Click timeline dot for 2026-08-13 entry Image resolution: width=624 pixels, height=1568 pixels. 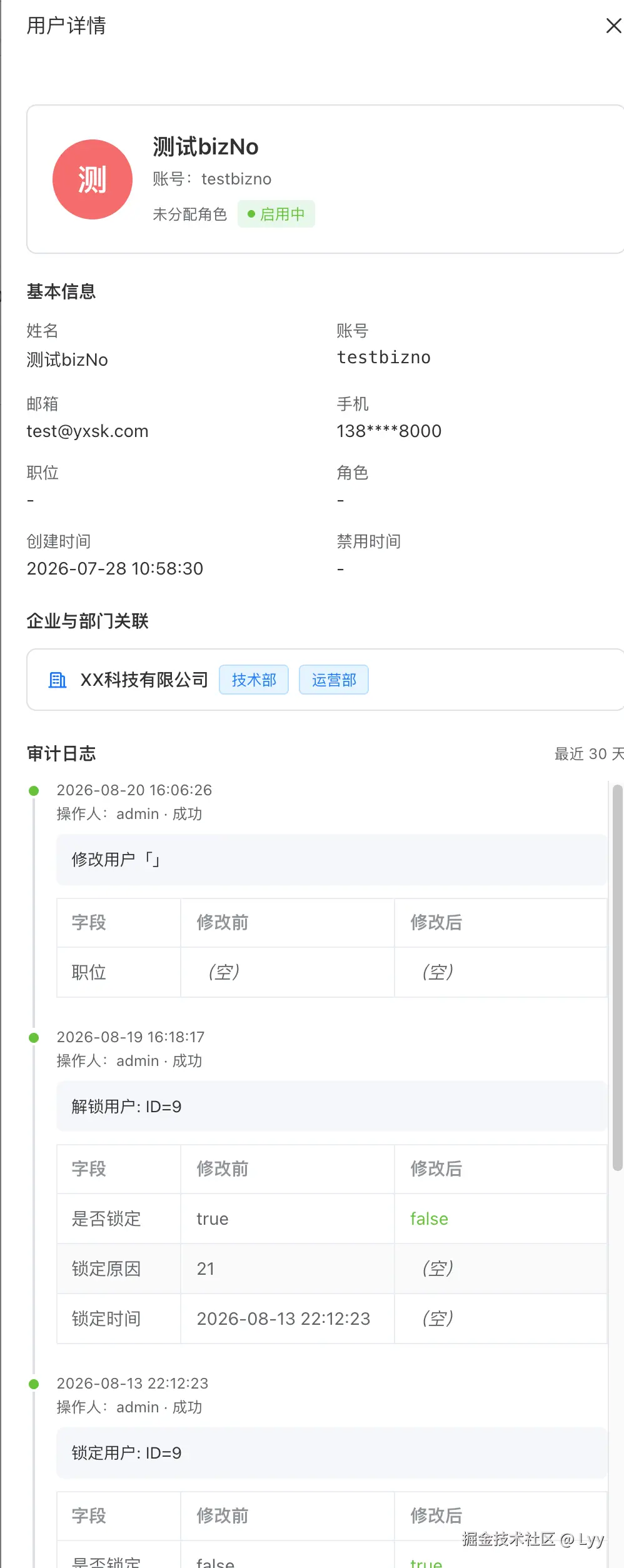(x=34, y=1384)
